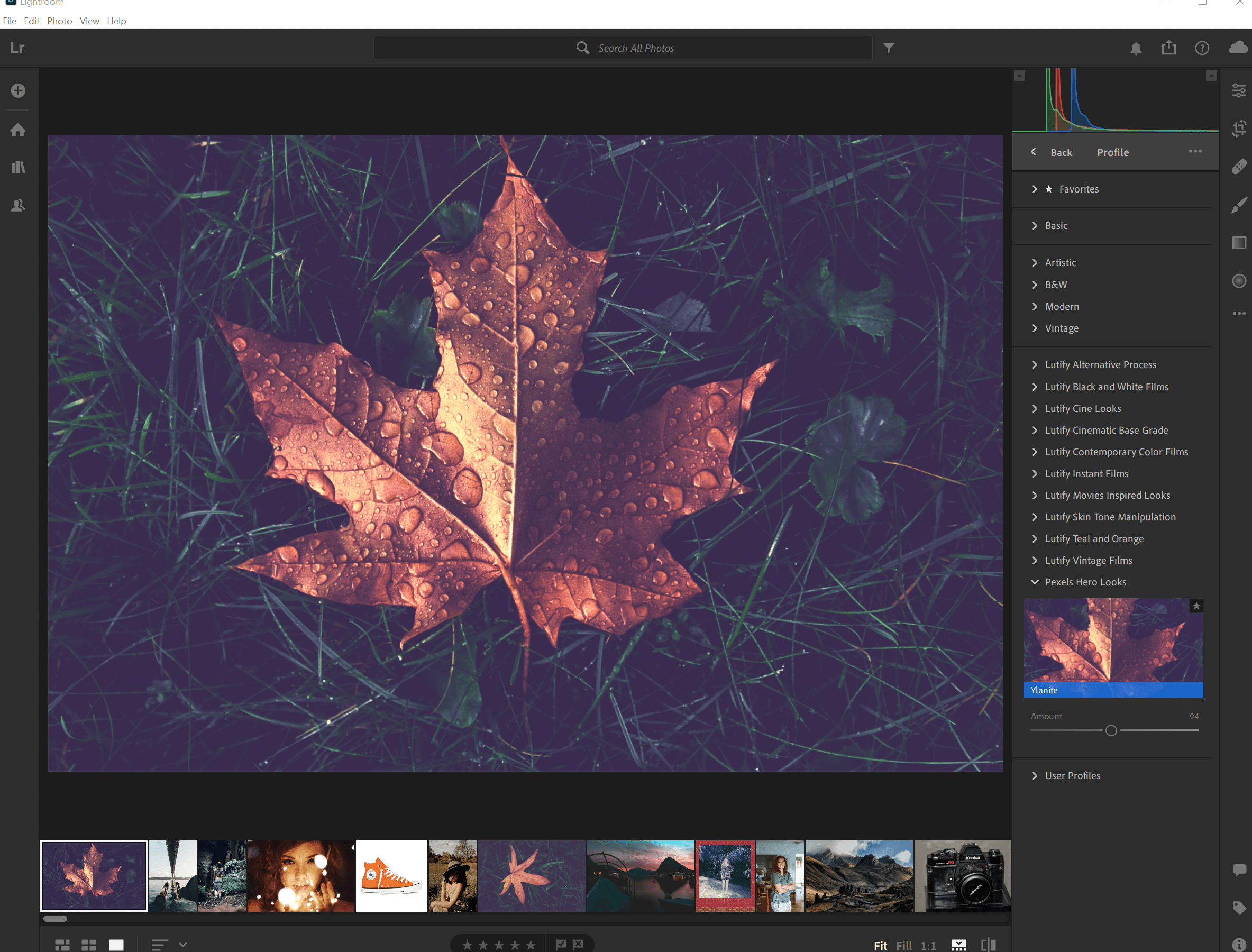Select the Crop and Rotate tool
Screen dimensions: 1252x952
(x=1239, y=129)
